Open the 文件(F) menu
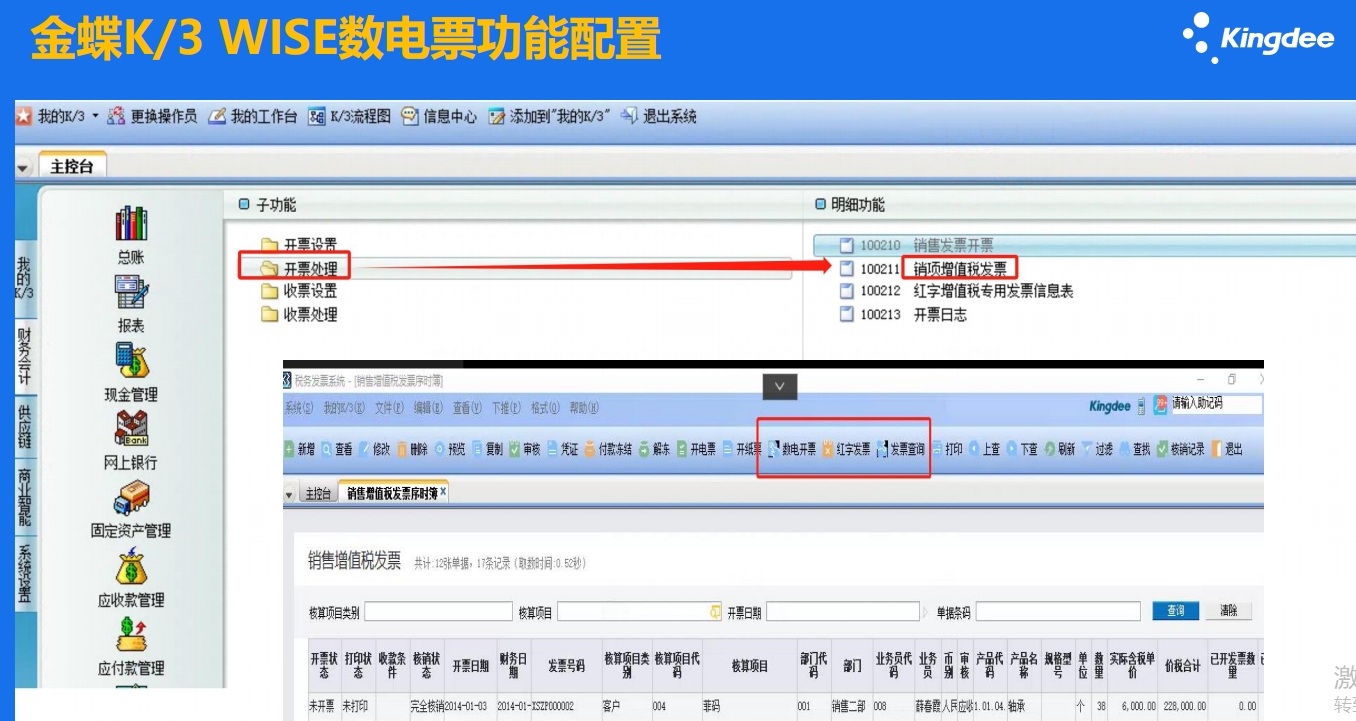Image resolution: width=1356 pixels, height=721 pixels. (x=389, y=408)
